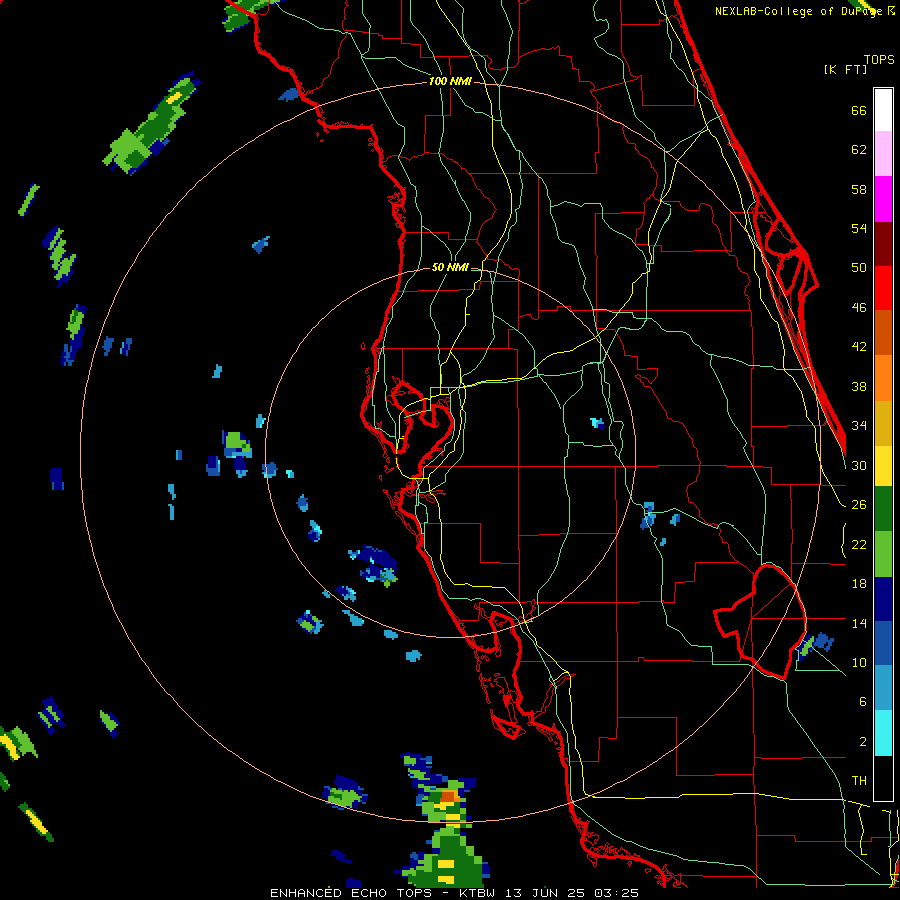Click the navy 18 kft legend swatch
The image size is (900, 900).
pos(883,599)
